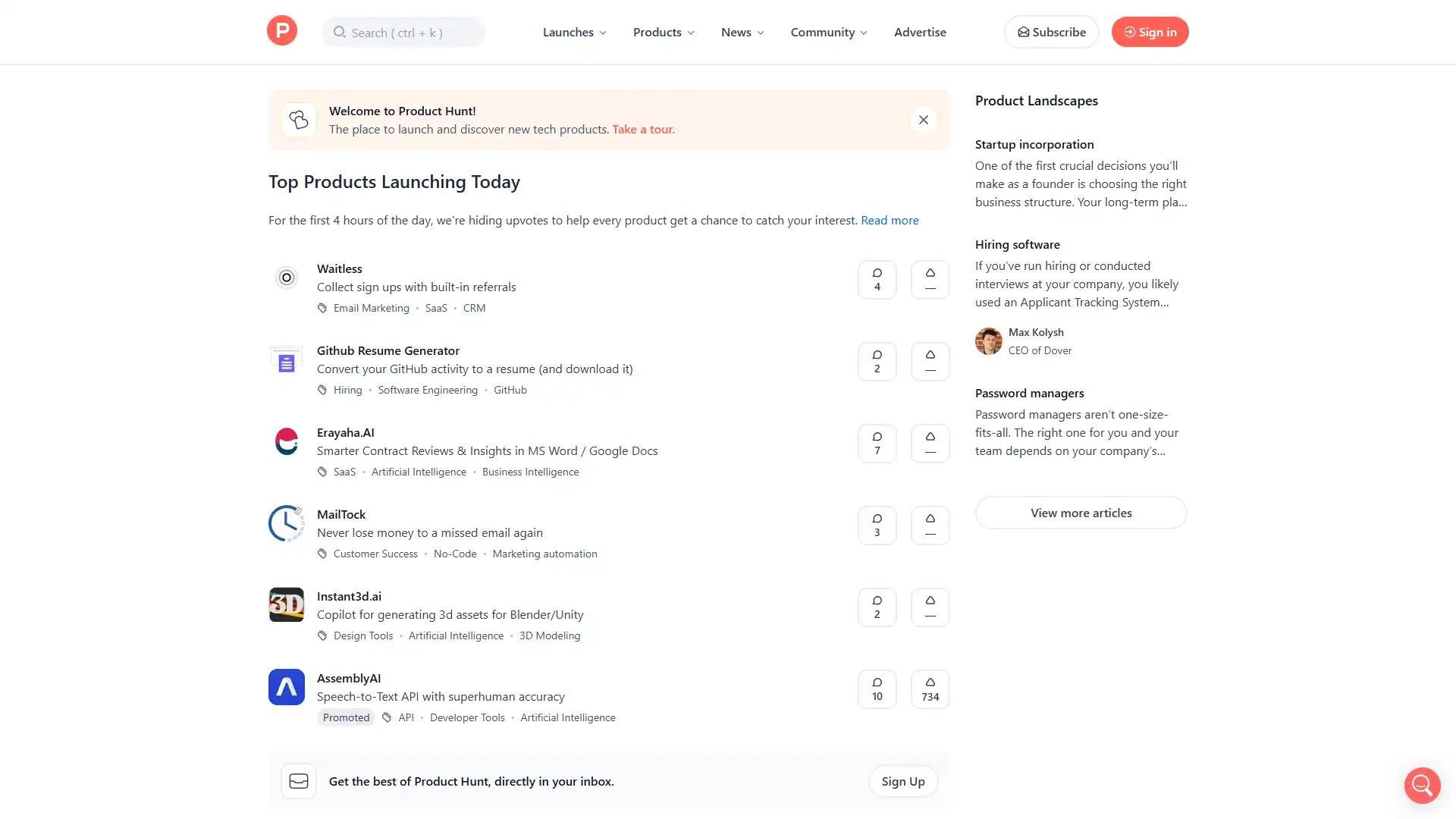Open comments for Instant3d.ai
This screenshot has width=1456, height=819.
(x=877, y=607)
